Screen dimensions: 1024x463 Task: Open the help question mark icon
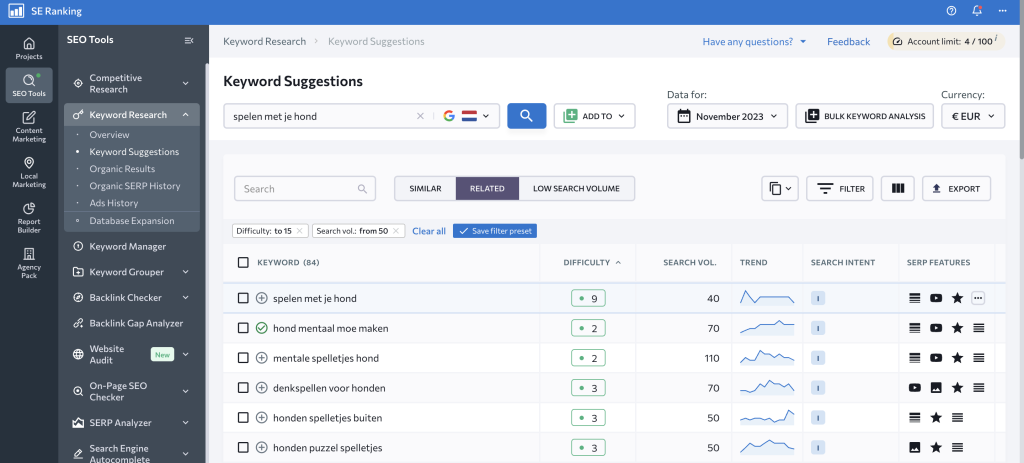(951, 11)
